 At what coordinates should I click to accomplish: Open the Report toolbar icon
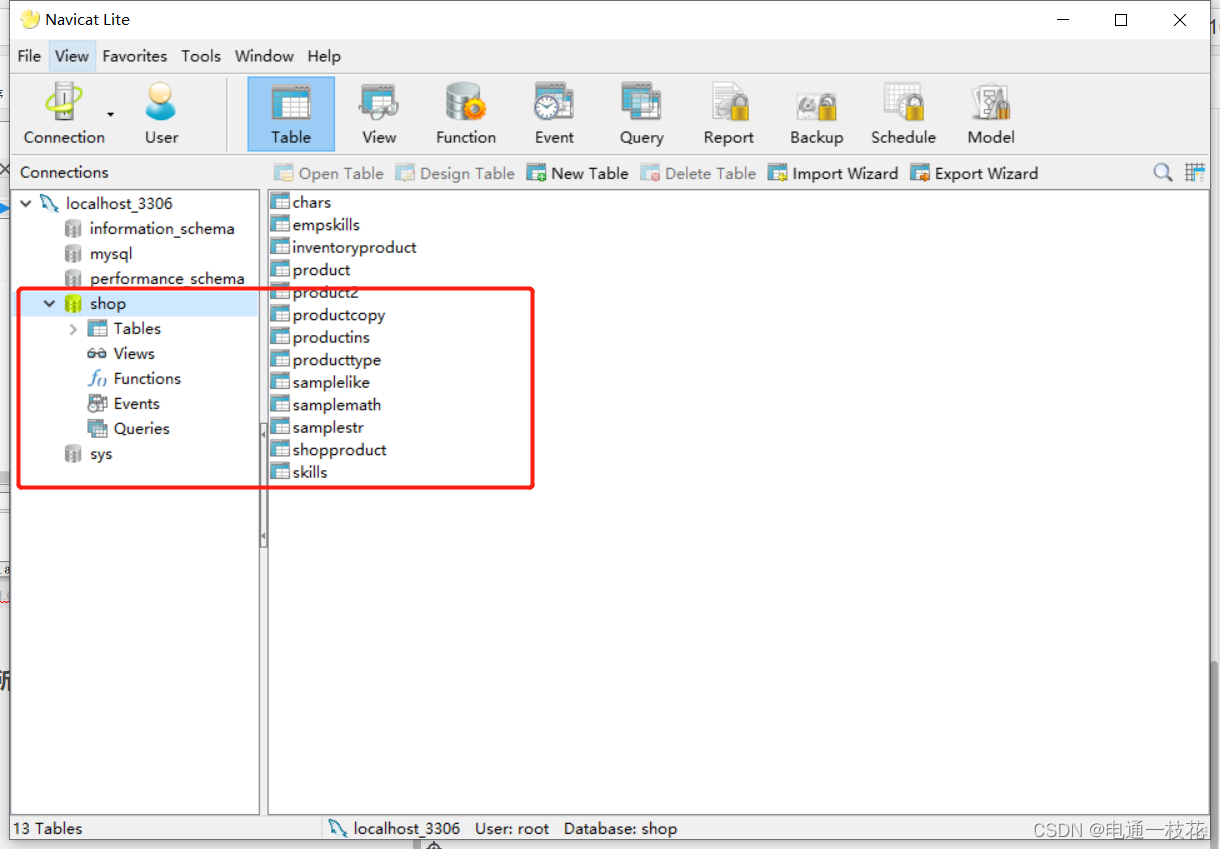click(x=729, y=114)
